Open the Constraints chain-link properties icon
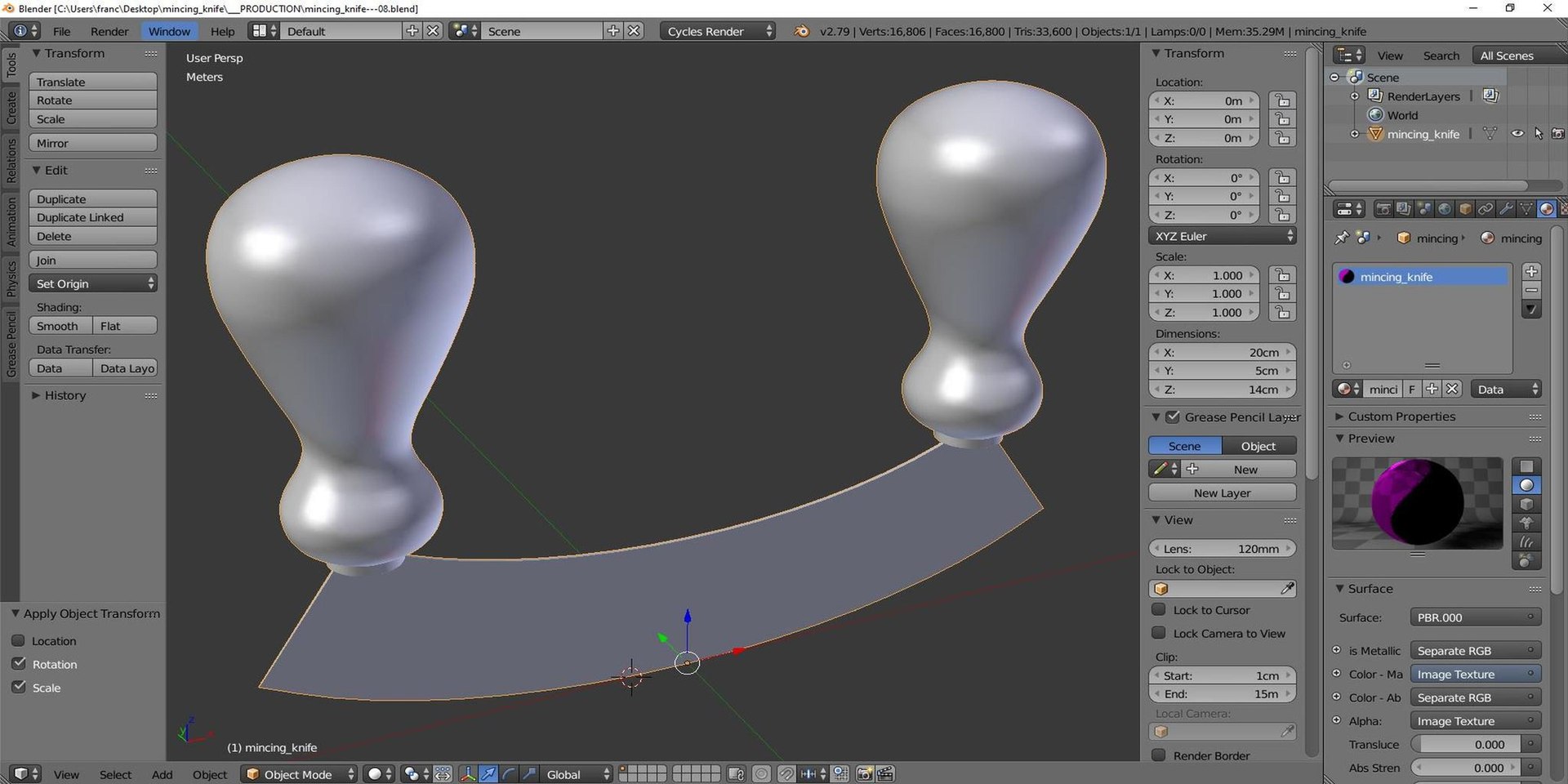 coord(1486,209)
